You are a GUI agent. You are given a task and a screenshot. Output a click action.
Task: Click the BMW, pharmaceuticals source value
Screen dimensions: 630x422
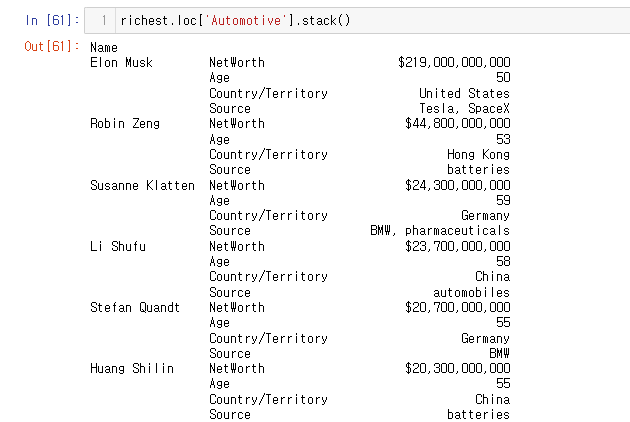(440, 231)
